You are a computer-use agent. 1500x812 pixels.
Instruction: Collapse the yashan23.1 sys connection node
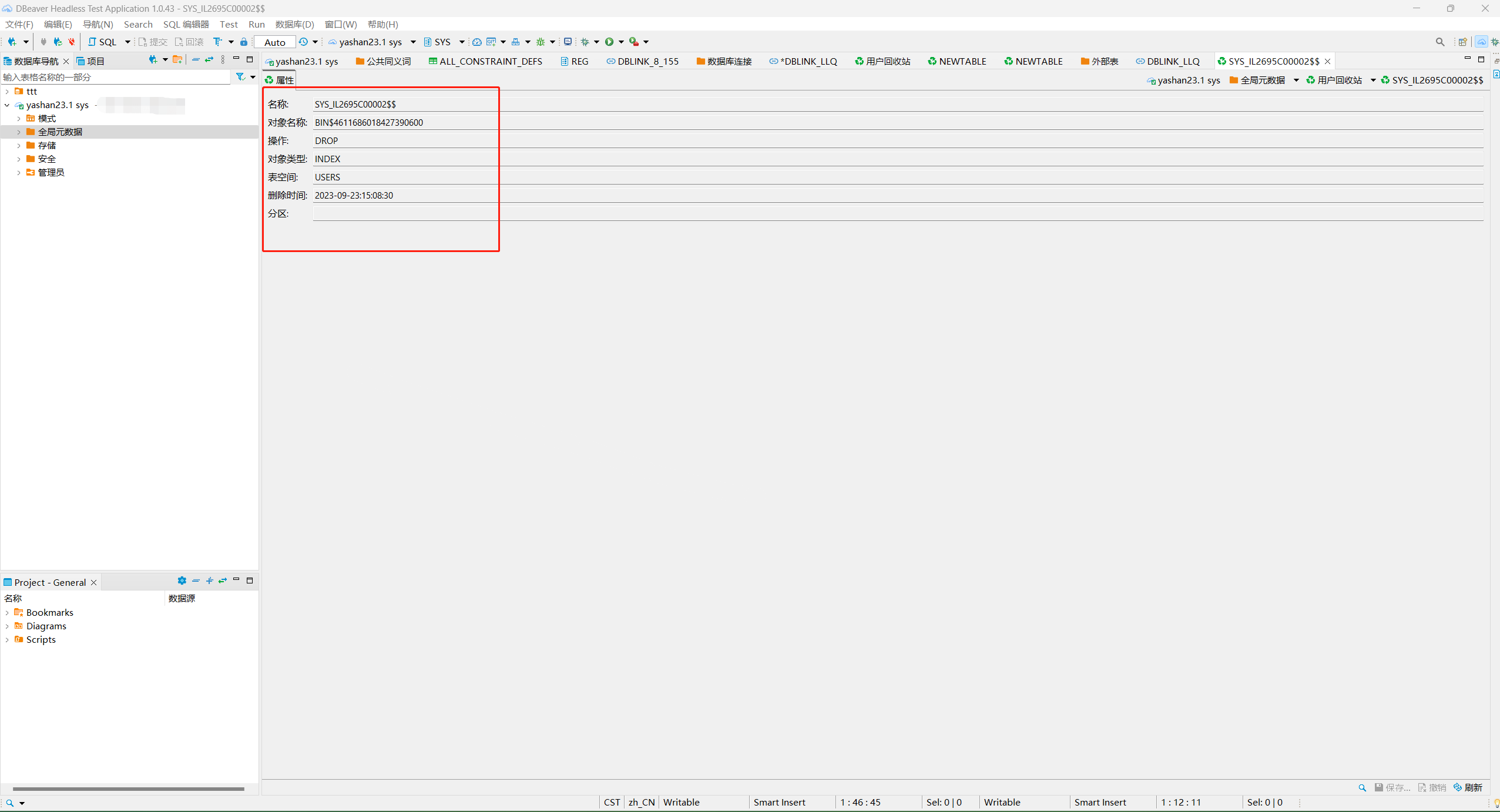(x=7, y=105)
